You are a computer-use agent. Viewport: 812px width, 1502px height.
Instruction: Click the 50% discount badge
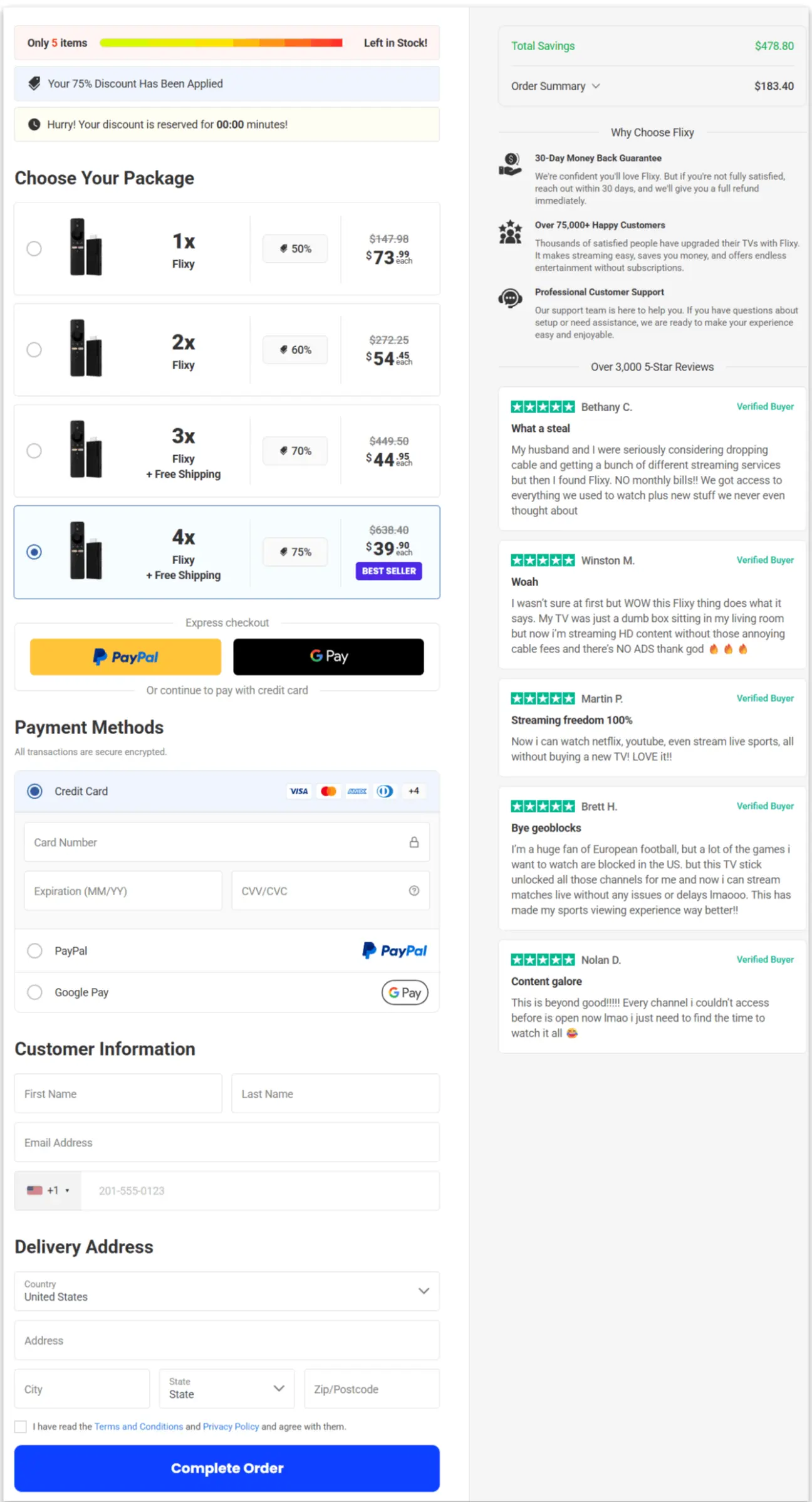tap(295, 248)
